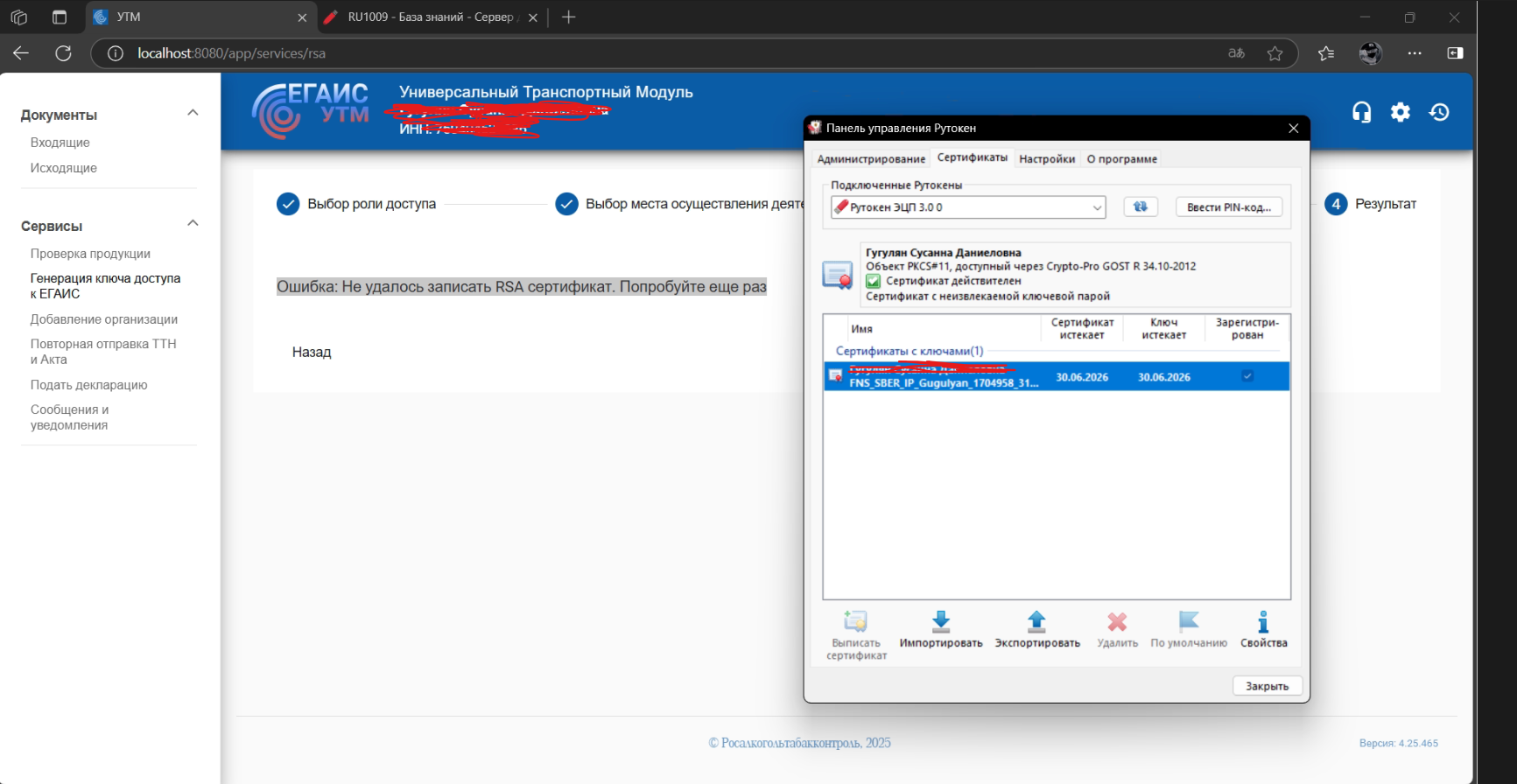Open the browser workspaces icon

point(19,17)
